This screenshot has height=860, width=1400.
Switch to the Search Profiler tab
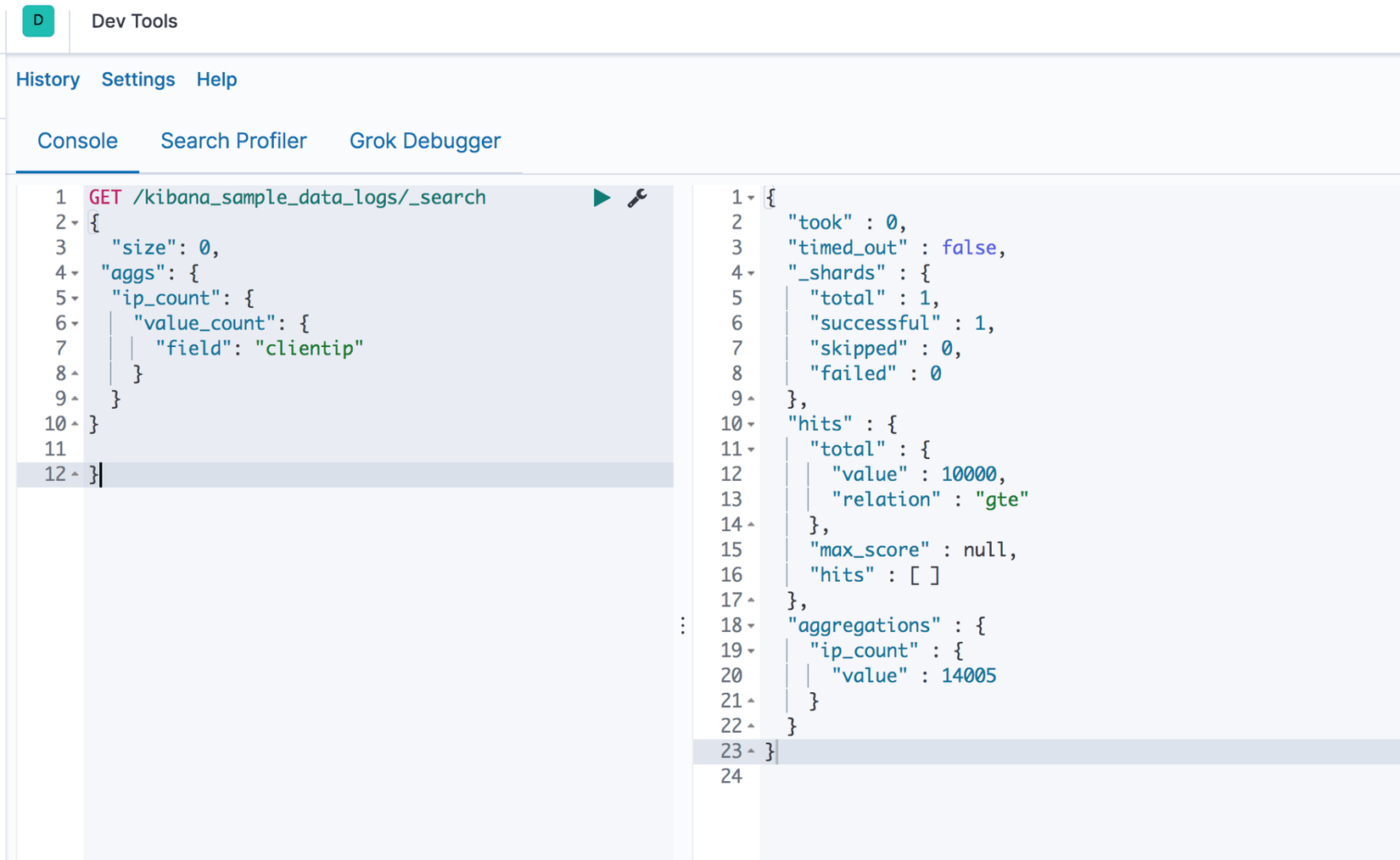pos(233,141)
